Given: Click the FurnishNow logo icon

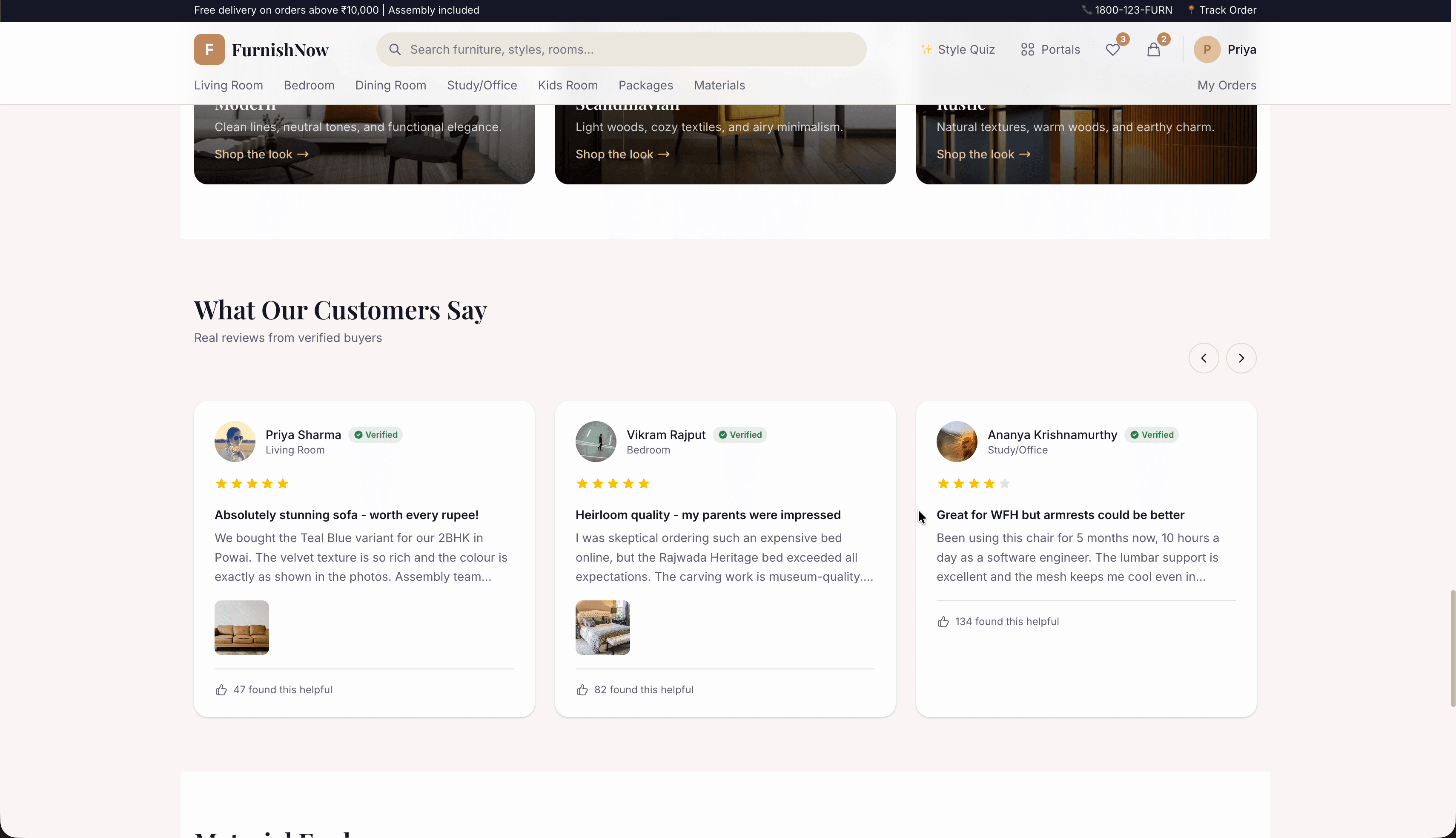Looking at the screenshot, I should coord(209,49).
